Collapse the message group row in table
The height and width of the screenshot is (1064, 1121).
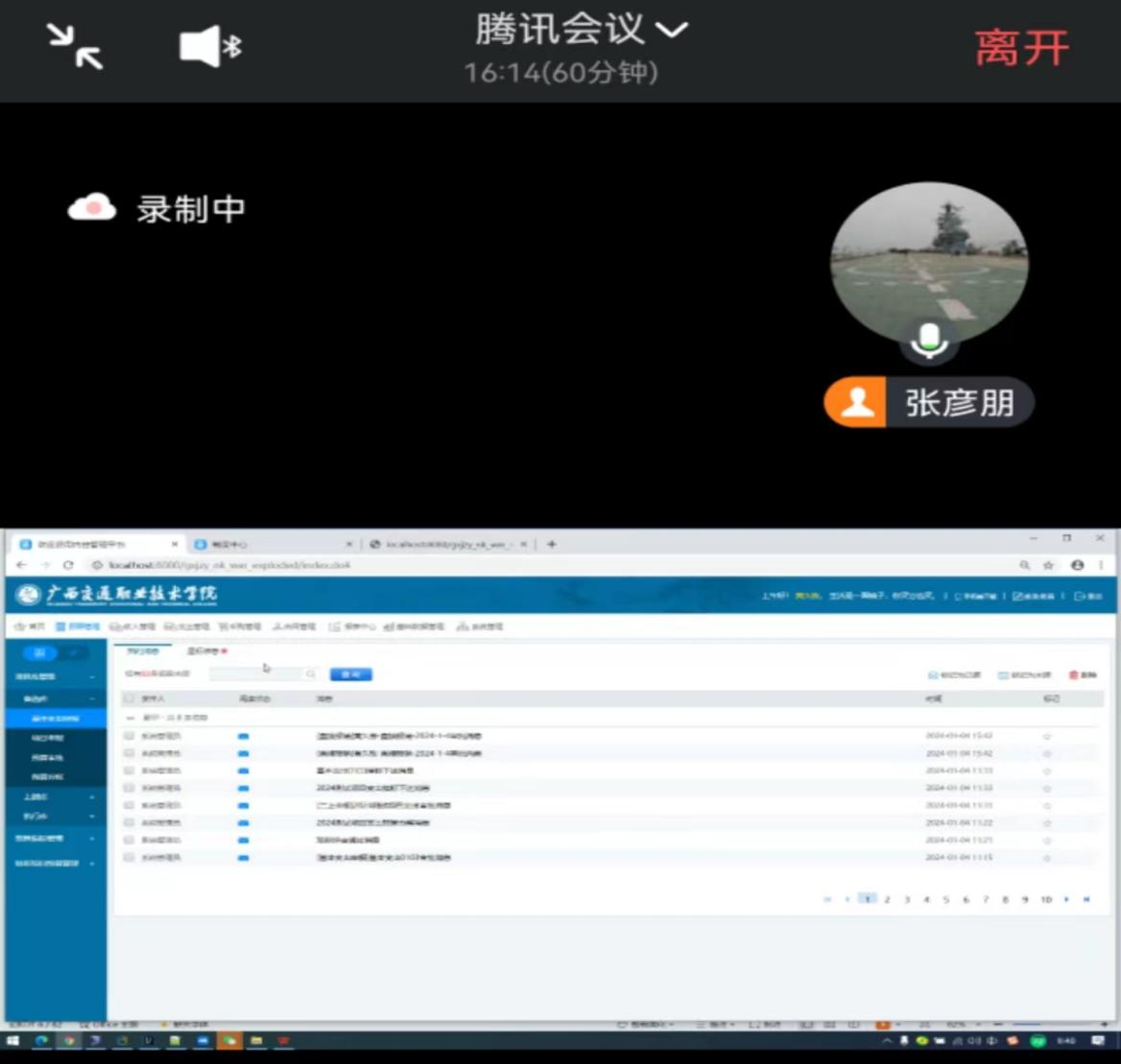coord(131,718)
